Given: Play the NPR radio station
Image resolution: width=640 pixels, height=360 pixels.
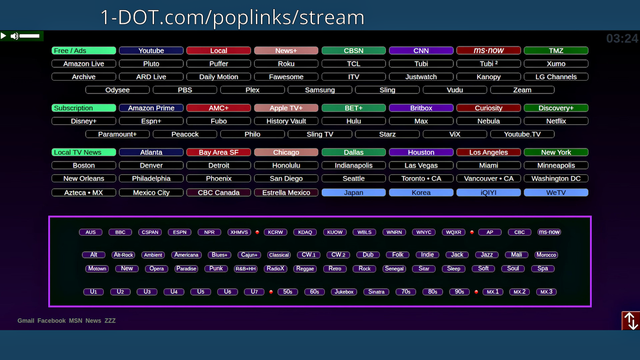Looking at the screenshot, I should coord(209,232).
